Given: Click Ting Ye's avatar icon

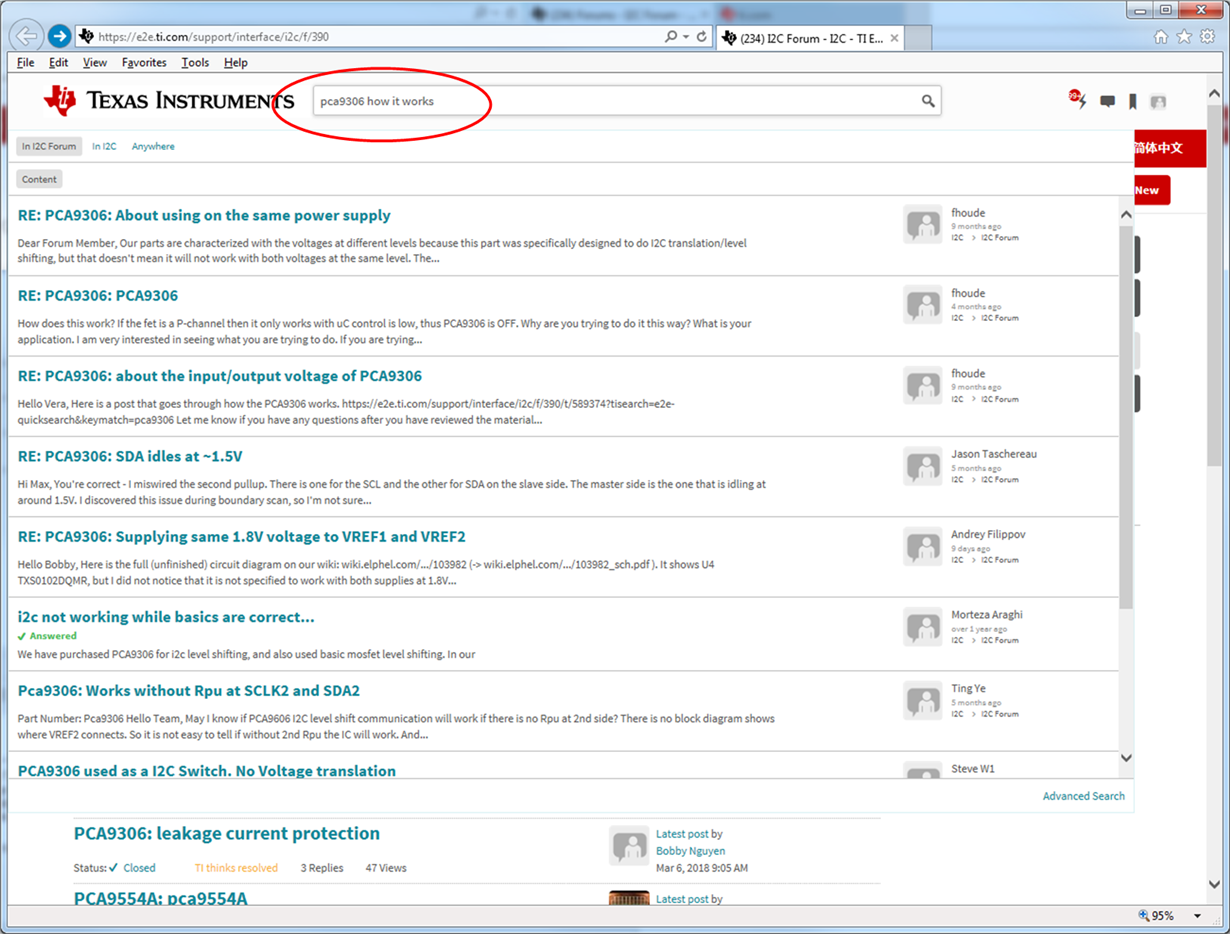Looking at the screenshot, I should point(922,701).
